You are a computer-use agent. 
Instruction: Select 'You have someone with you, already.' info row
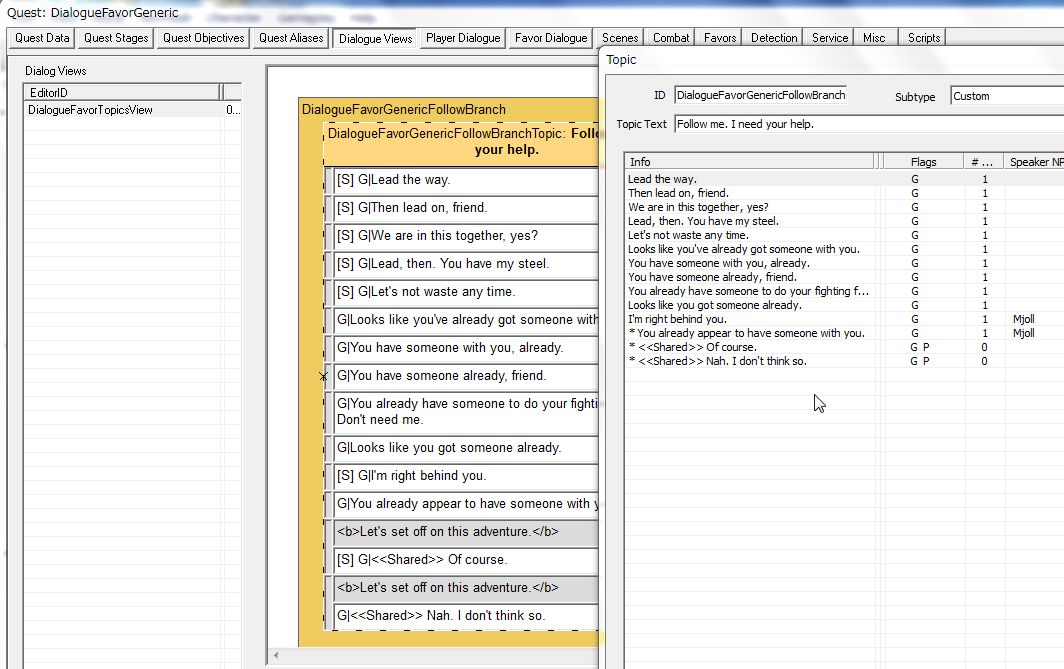click(844, 263)
